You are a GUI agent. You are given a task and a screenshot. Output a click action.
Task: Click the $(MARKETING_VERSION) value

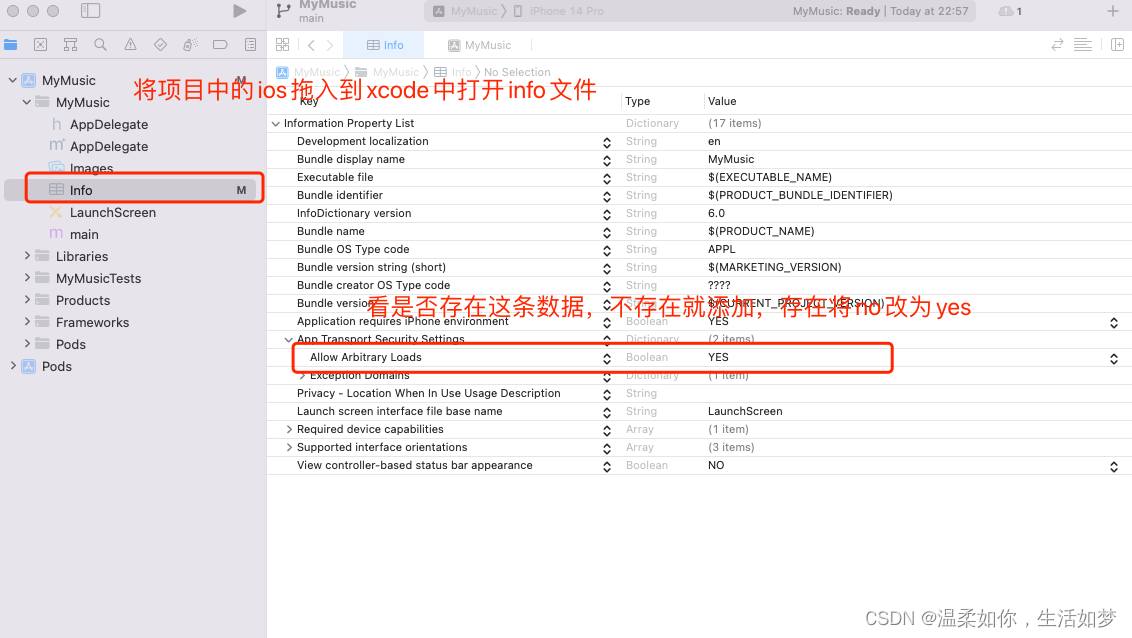[x=774, y=267]
